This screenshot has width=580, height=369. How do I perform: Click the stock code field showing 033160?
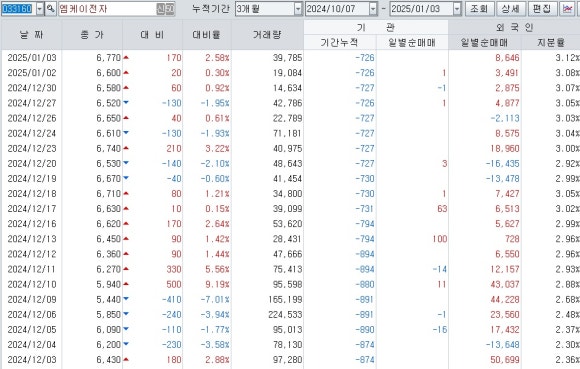click(x=18, y=9)
